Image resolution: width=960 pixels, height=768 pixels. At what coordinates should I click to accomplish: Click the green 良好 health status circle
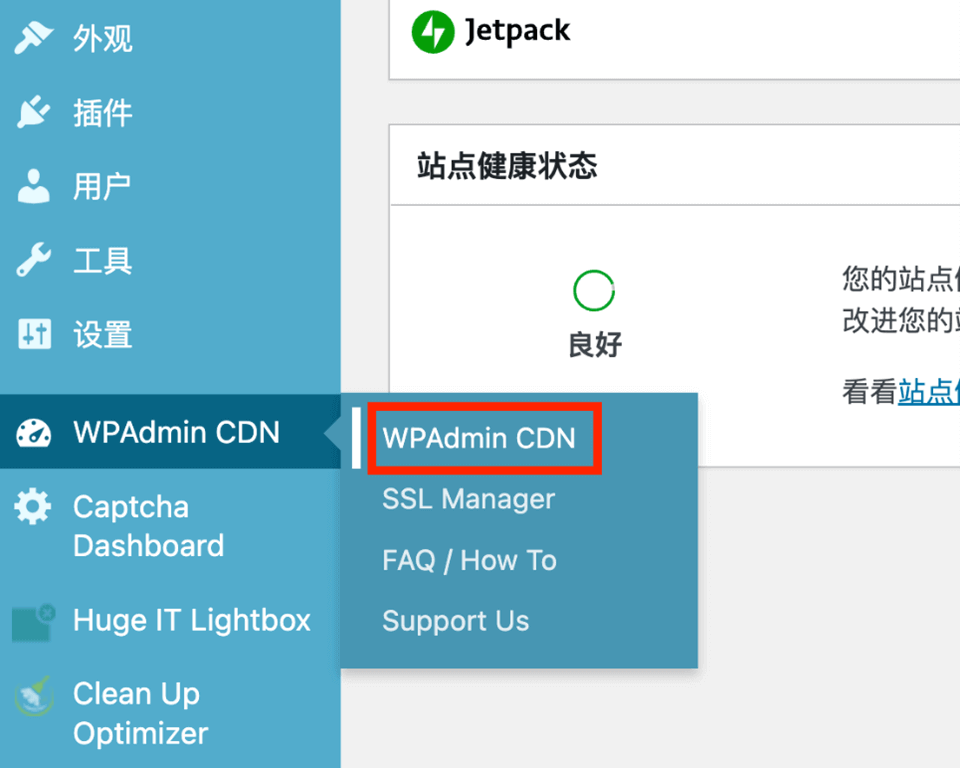[x=593, y=290]
